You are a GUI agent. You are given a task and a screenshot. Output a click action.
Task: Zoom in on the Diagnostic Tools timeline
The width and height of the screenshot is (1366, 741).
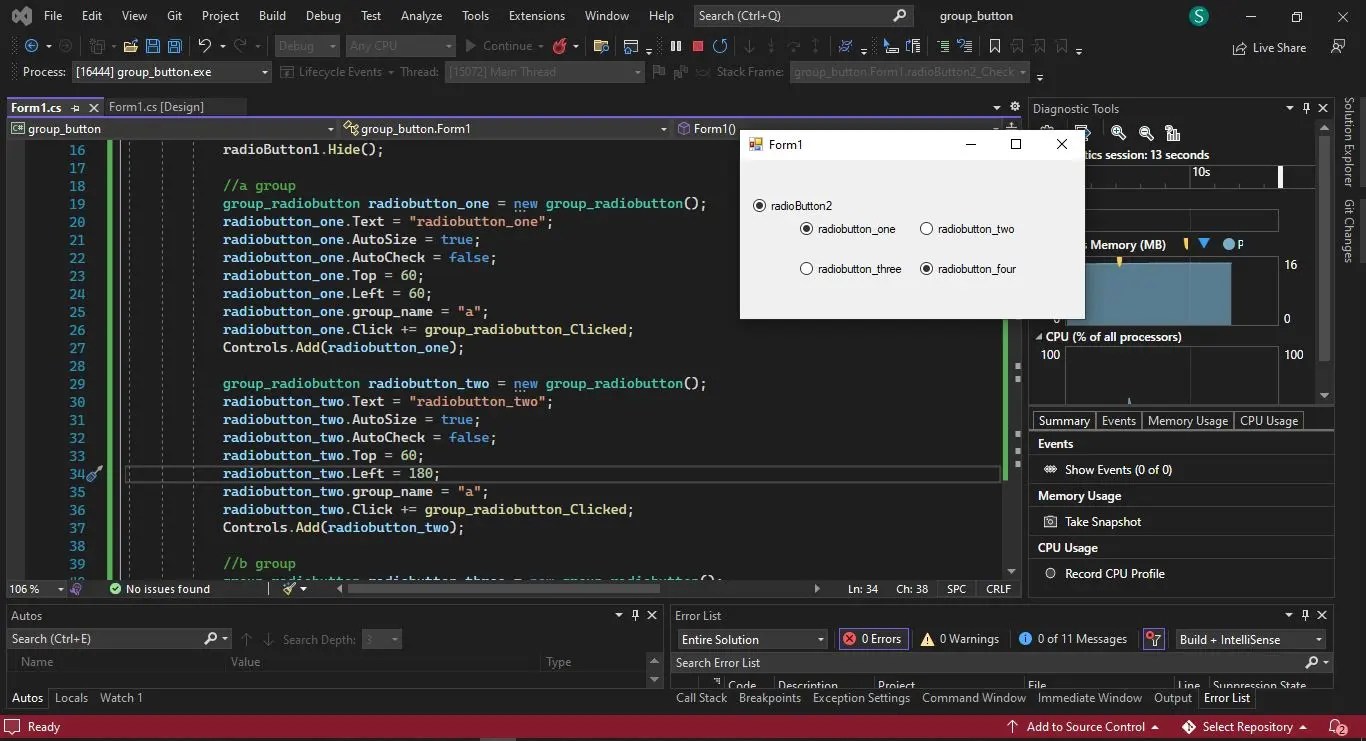point(1119,133)
